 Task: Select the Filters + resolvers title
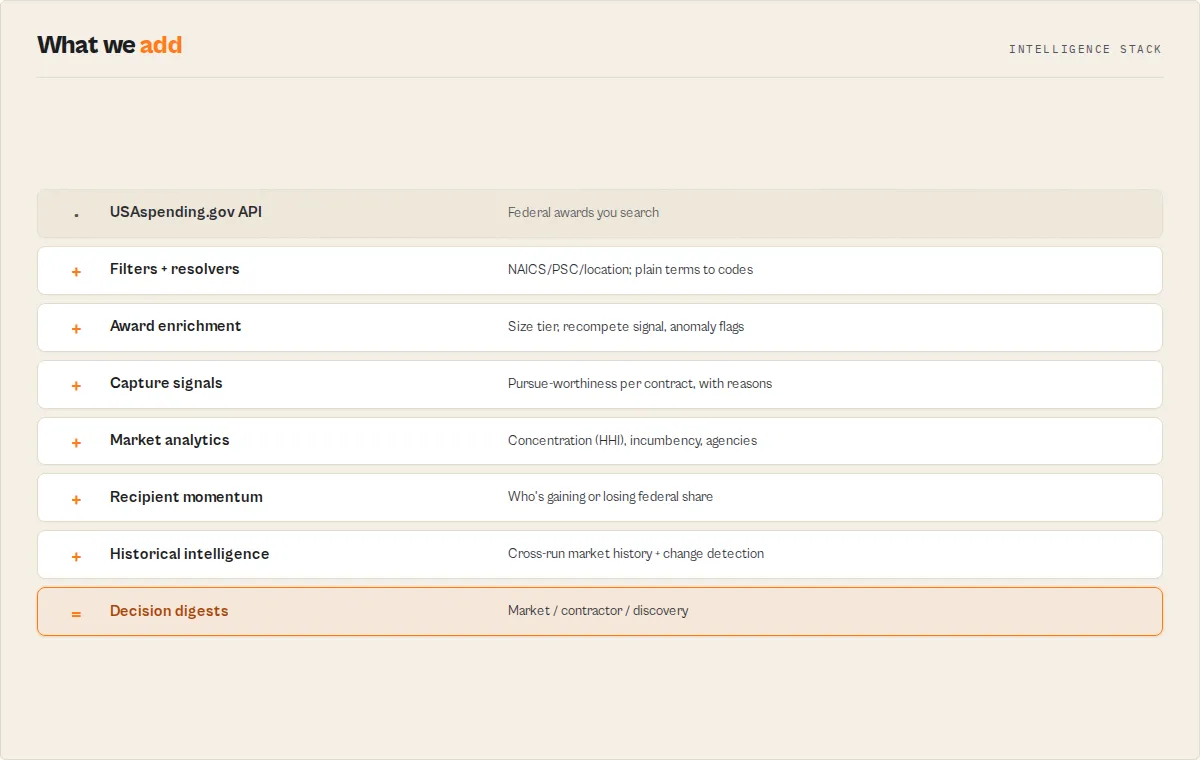175,269
